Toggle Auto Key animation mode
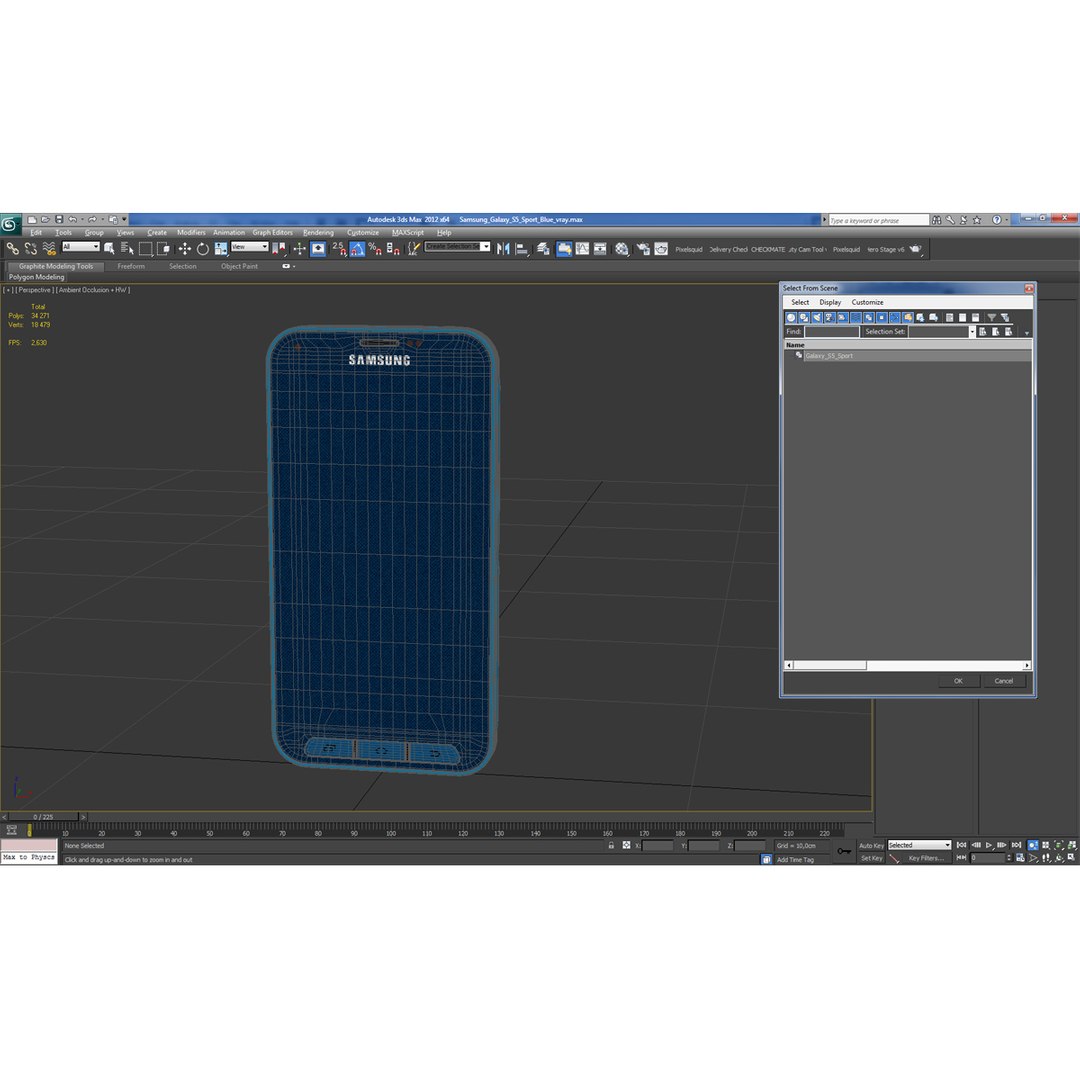 (871, 845)
